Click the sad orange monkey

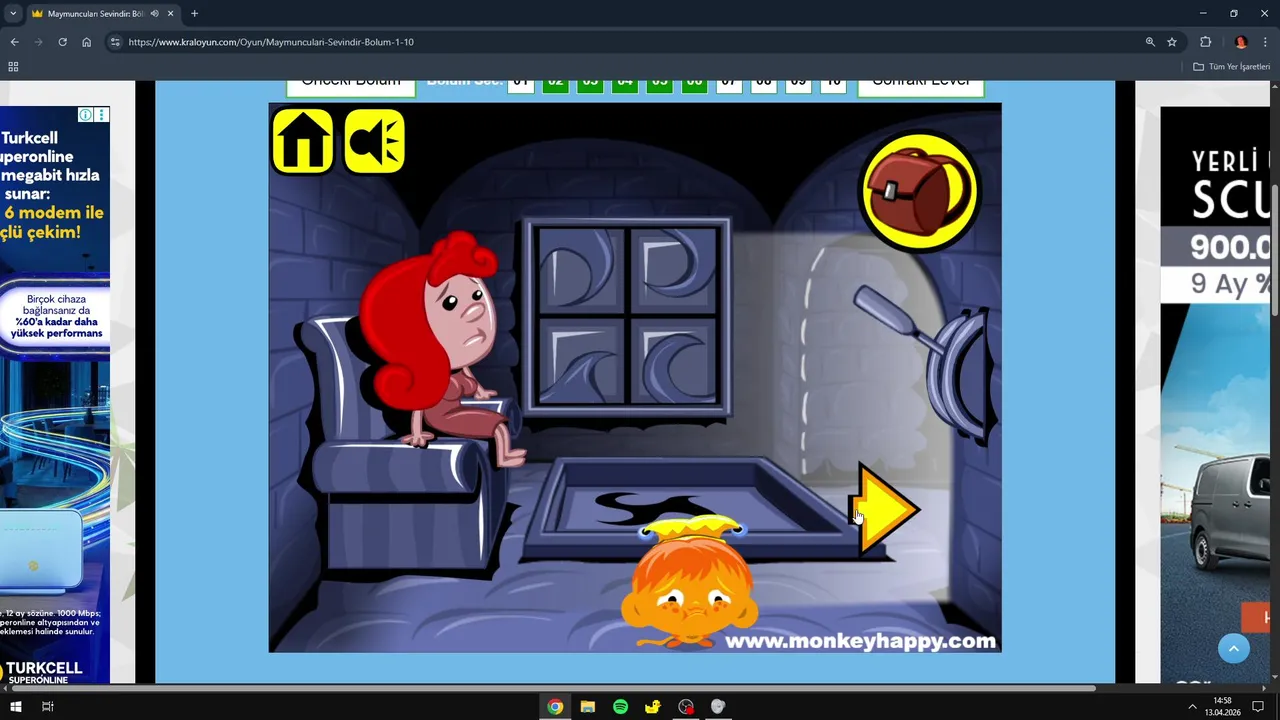click(x=689, y=583)
